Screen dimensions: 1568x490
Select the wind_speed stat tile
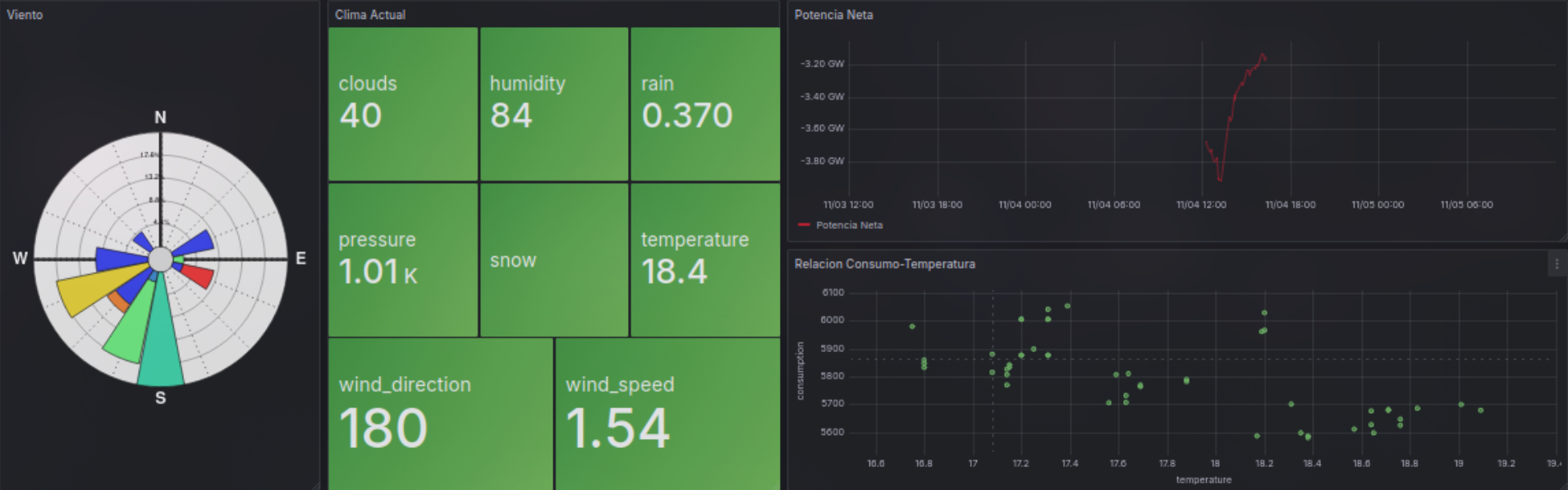tap(667, 414)
